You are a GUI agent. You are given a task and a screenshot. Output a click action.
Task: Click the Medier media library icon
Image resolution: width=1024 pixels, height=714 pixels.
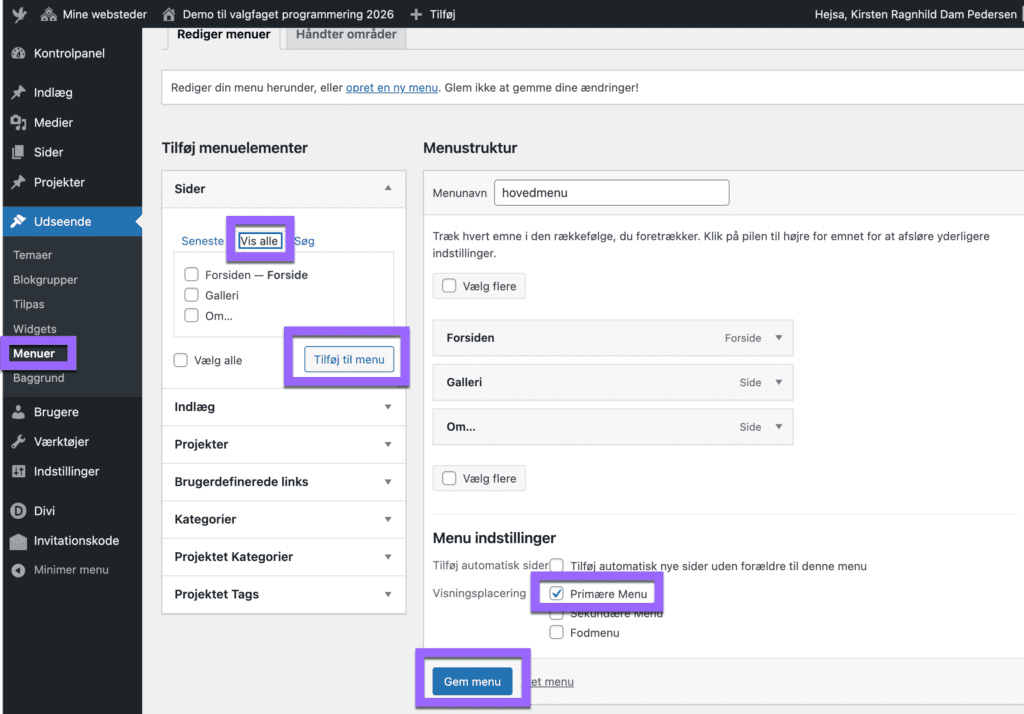18,122
